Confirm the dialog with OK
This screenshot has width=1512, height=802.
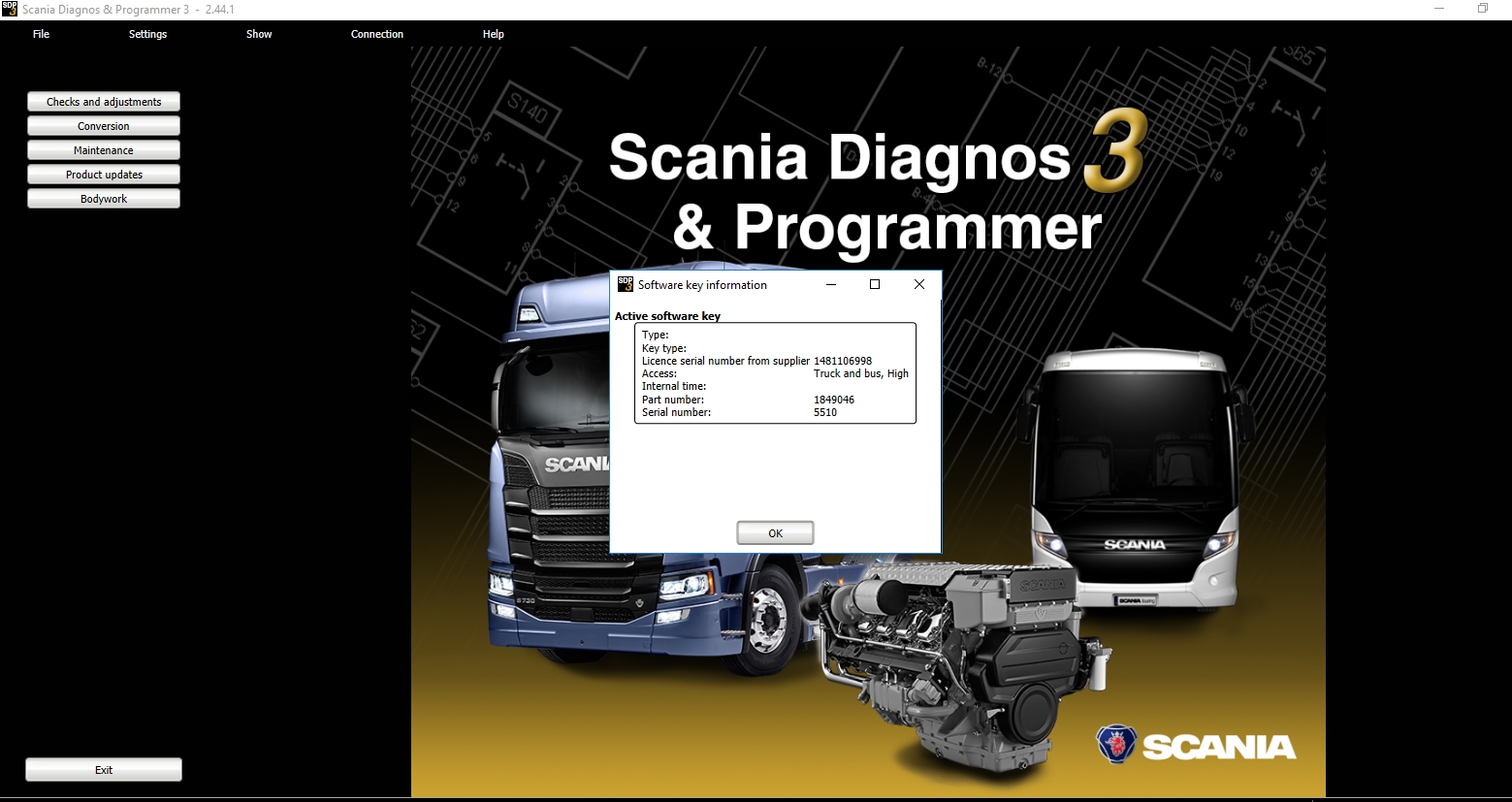point(774,531)
